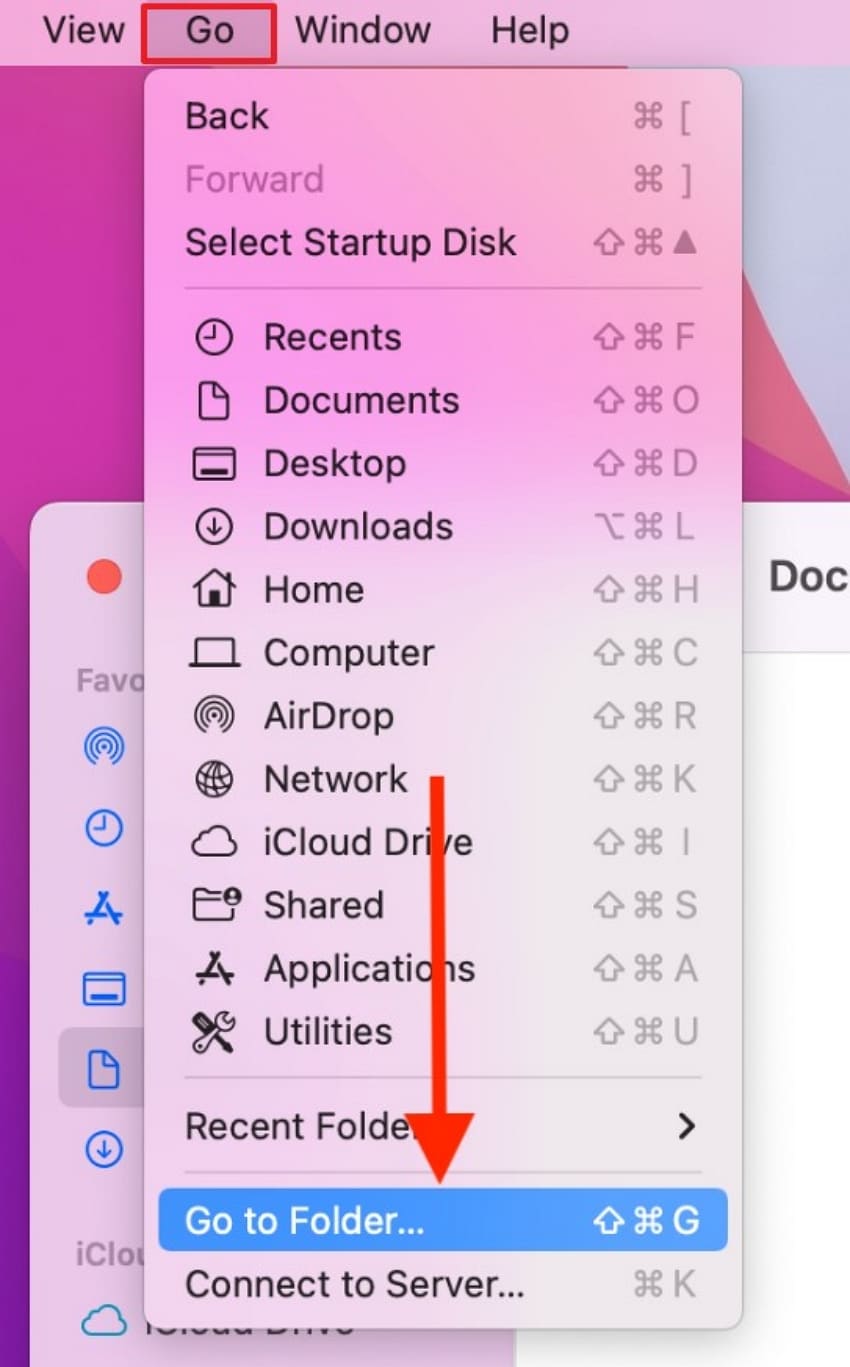Screen dimensions: 850x1367
Task: Click the Applications icon in Go menu
Action: 213,968
